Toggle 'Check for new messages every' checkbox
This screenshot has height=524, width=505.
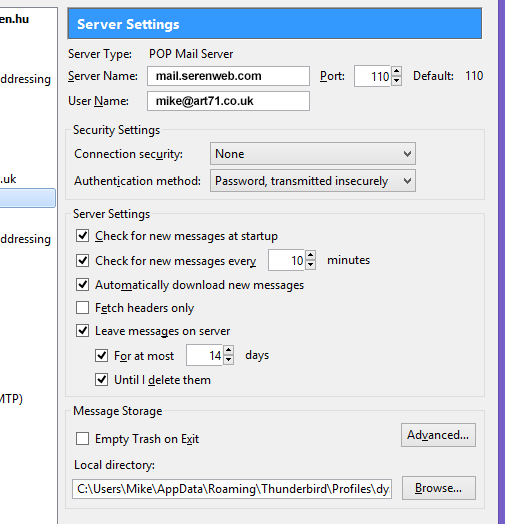(x=82, y=260)
